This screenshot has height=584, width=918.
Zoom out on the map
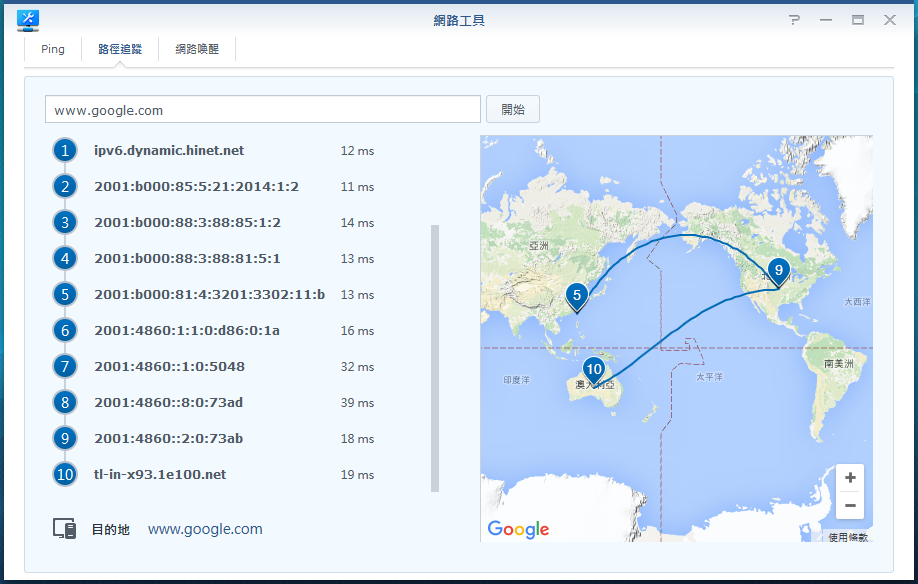click(850, 505)
